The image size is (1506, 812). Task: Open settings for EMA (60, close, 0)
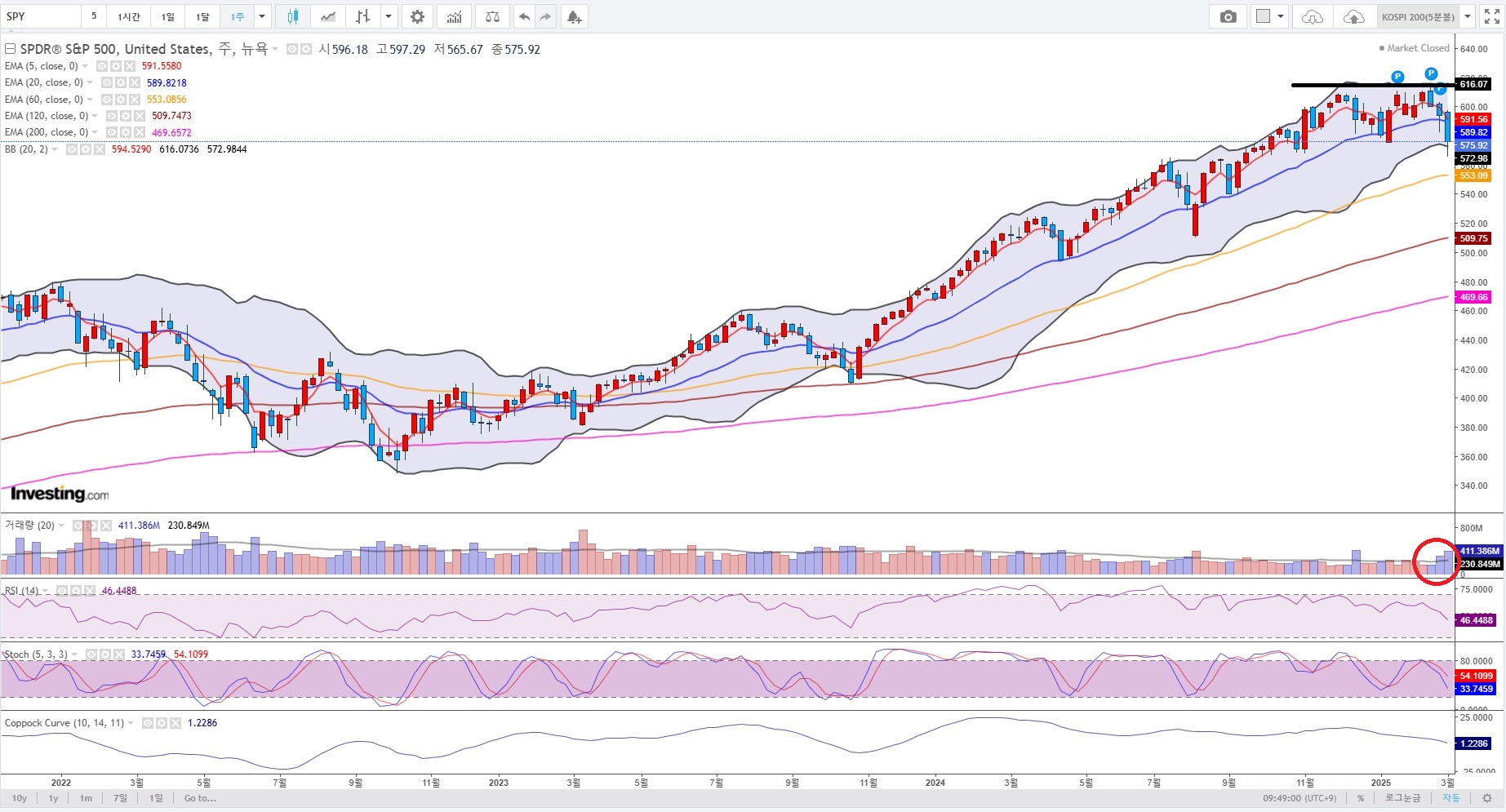[x=121, y=100]
